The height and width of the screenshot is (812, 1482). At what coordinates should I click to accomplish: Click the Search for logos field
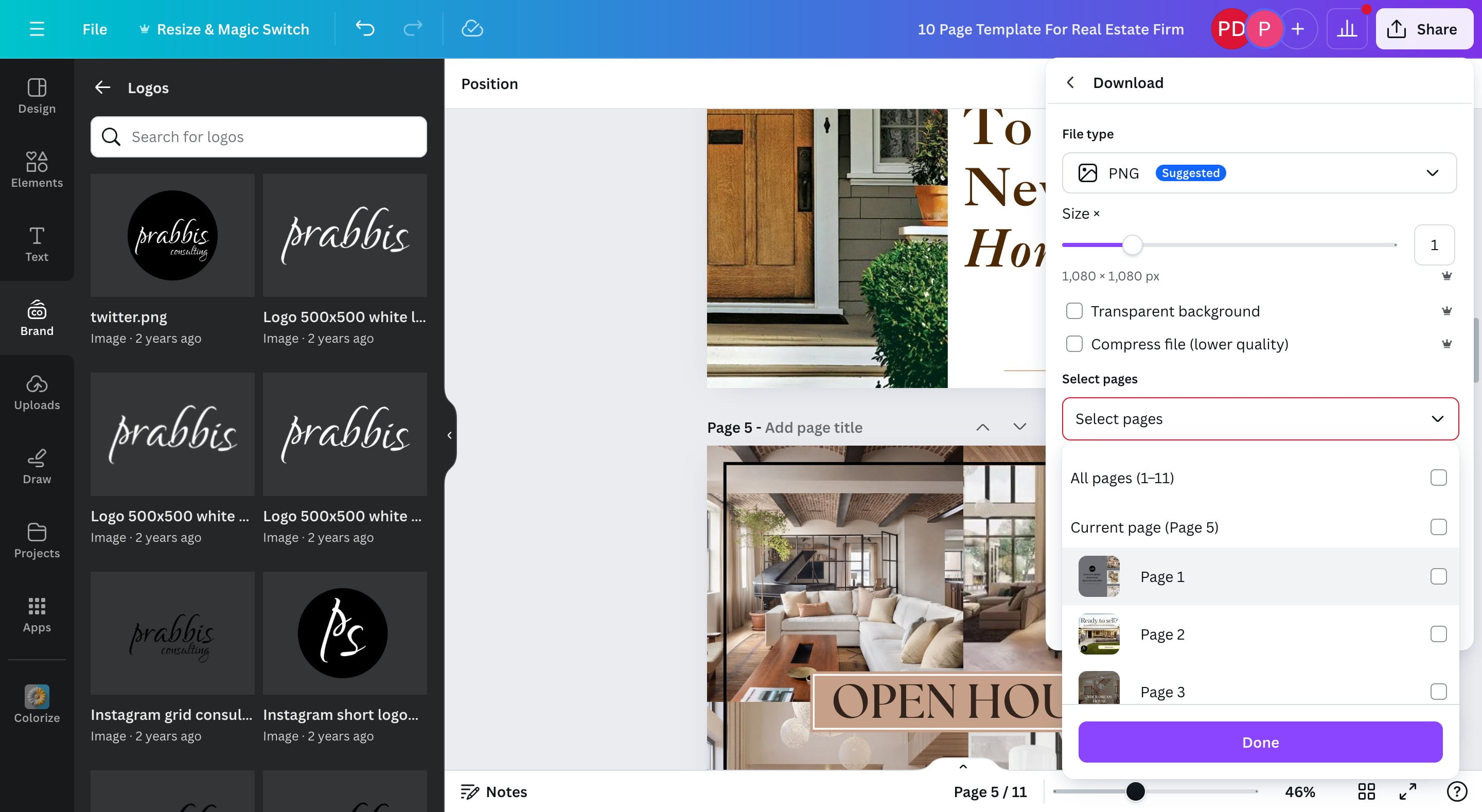(258, 137)
